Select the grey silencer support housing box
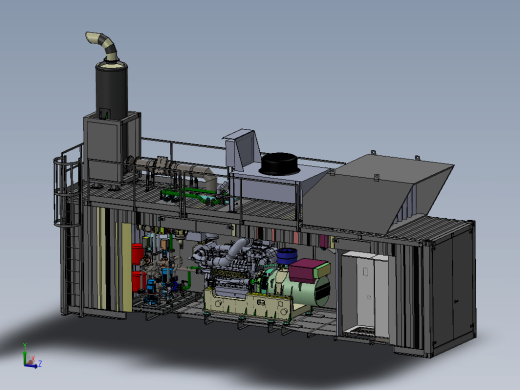The image size is (520, 390). pos(112,147)
